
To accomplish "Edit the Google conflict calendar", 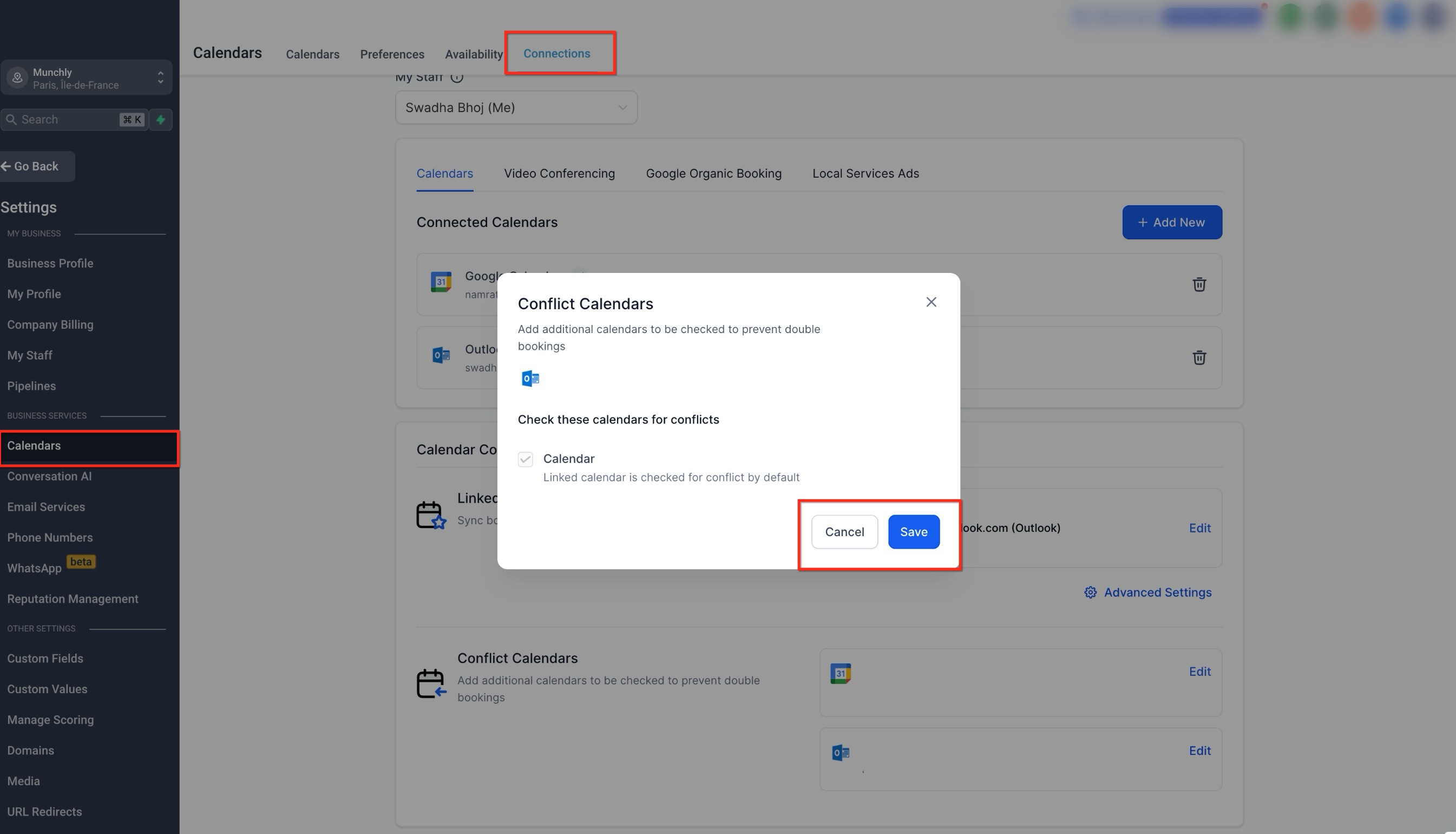I will point(1199,672).
